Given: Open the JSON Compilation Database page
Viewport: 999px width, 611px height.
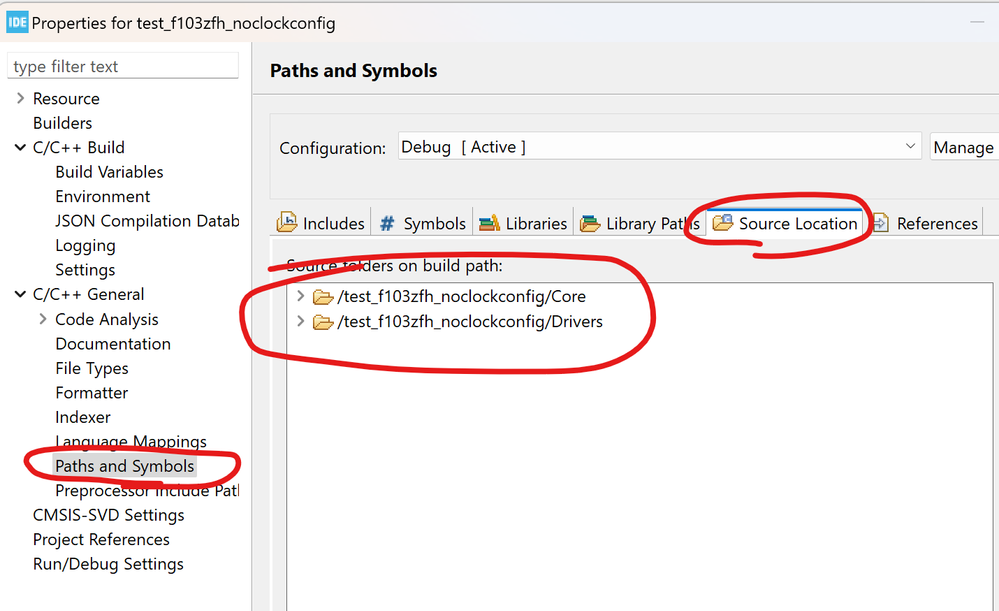Looking at the screenshot, I should pos(147,221).
